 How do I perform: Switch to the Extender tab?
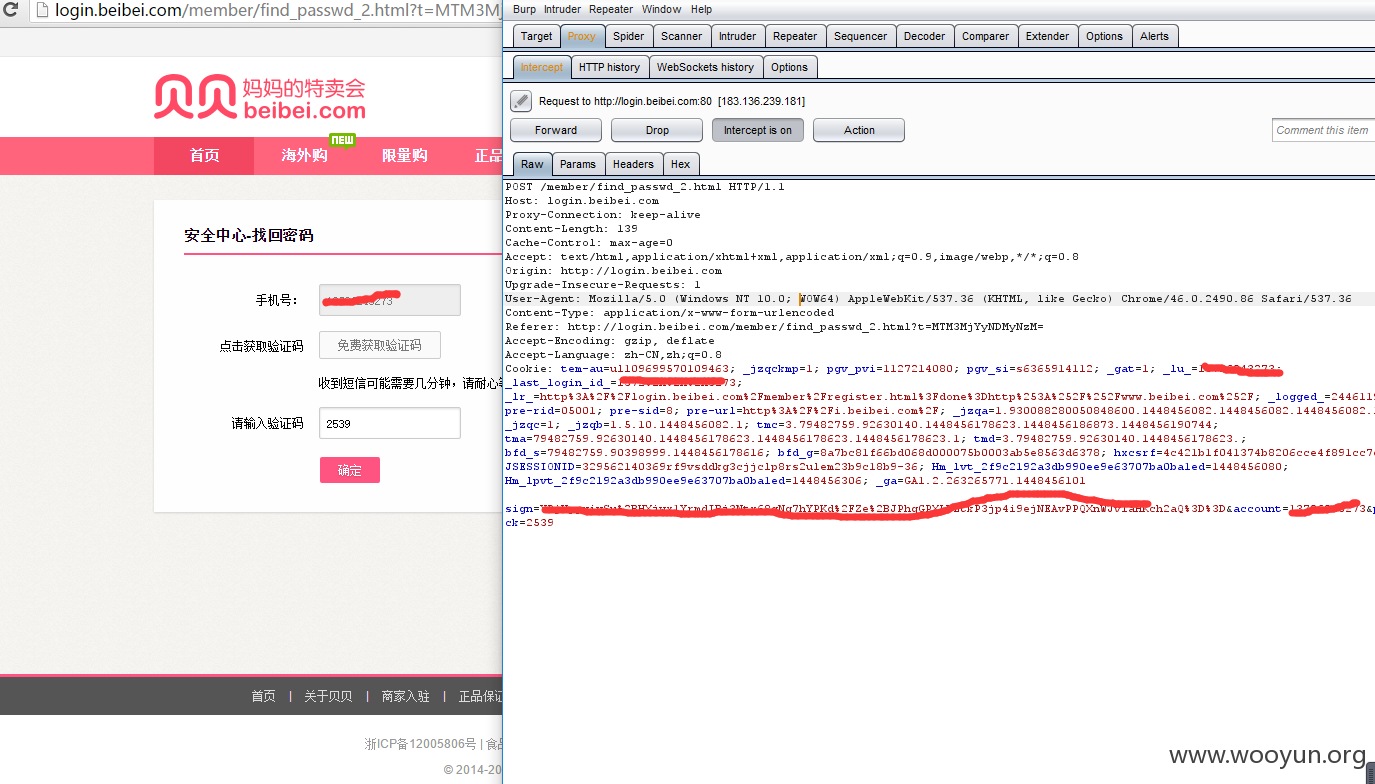tap(1048, 36)
